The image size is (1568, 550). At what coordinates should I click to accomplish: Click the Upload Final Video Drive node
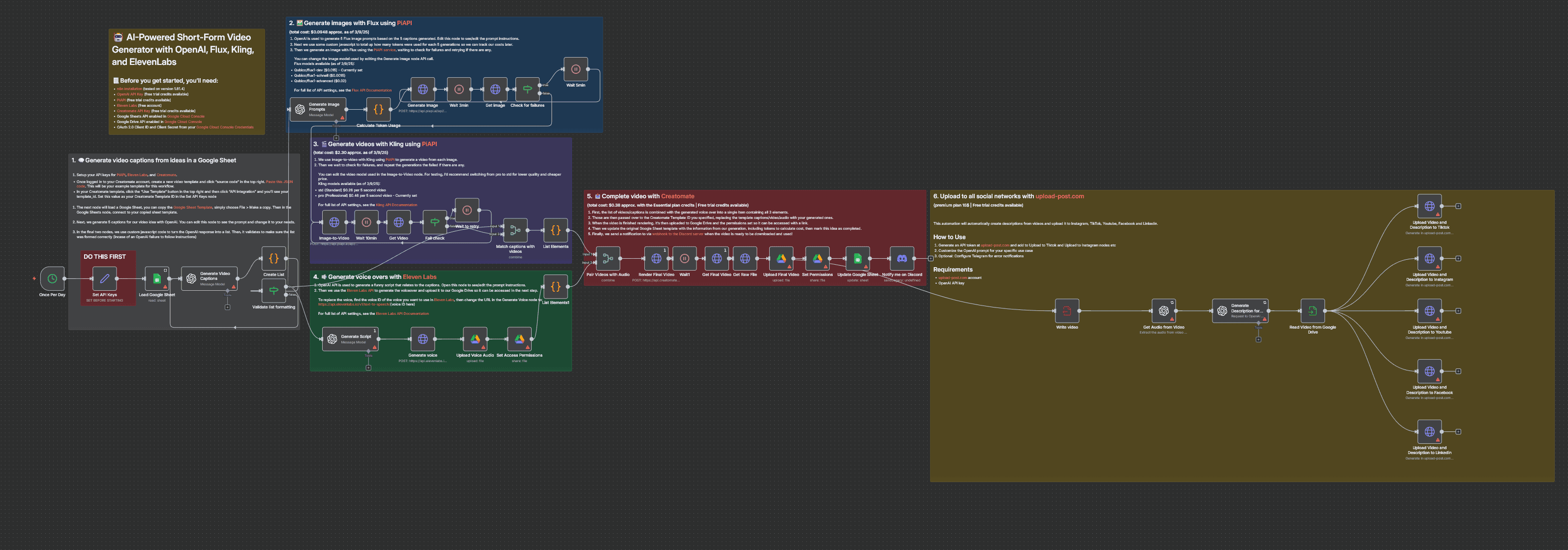(781, 258)
